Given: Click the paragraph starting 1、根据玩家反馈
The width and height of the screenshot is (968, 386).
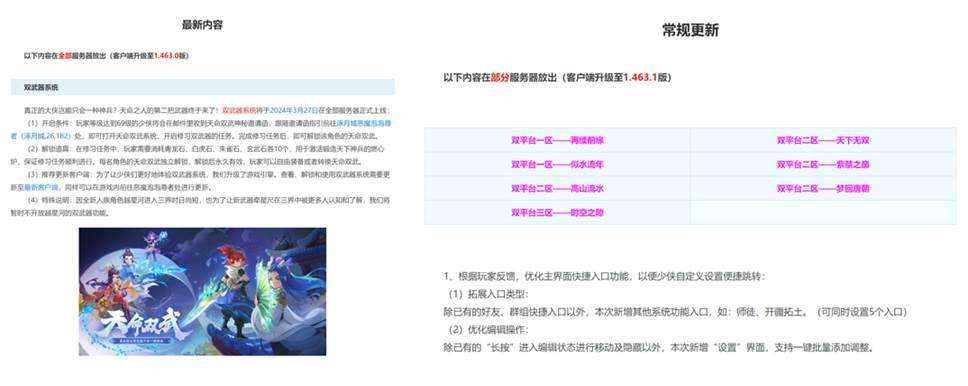Looking at the screenshot, I should pyautogui.click(x=605, y=277).
